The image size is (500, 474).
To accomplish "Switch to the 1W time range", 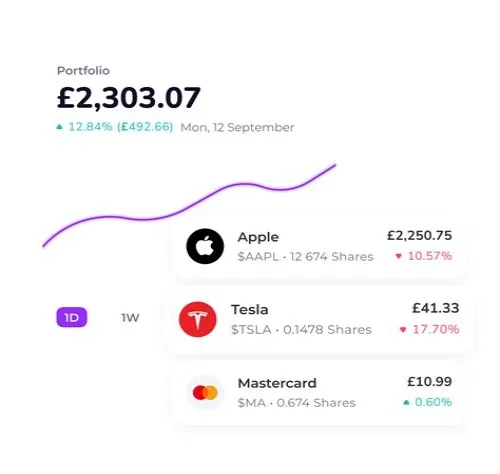I will coord(130,318).
